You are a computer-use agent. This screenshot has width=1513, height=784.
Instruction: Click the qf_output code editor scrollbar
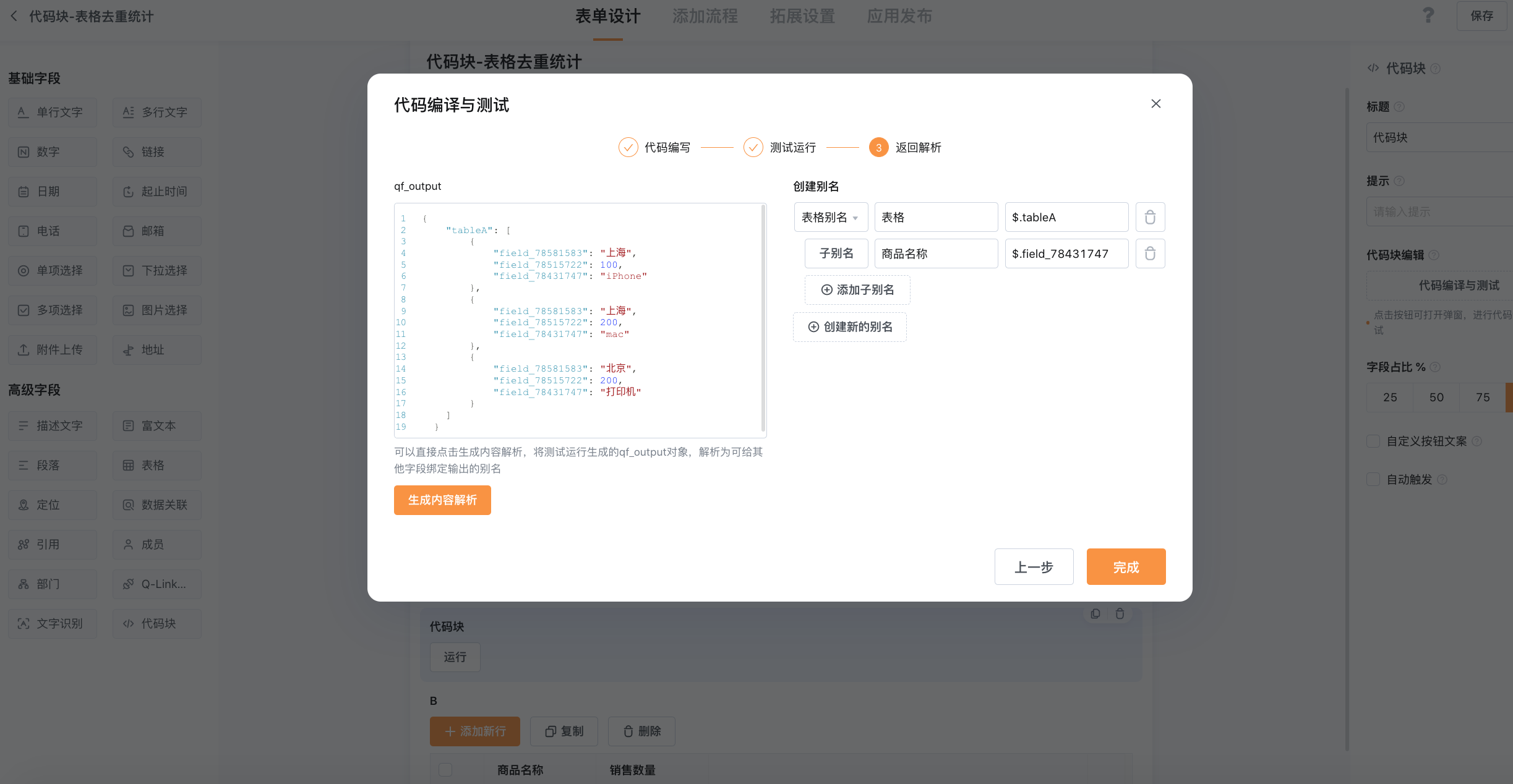click(x=763, y=318)
